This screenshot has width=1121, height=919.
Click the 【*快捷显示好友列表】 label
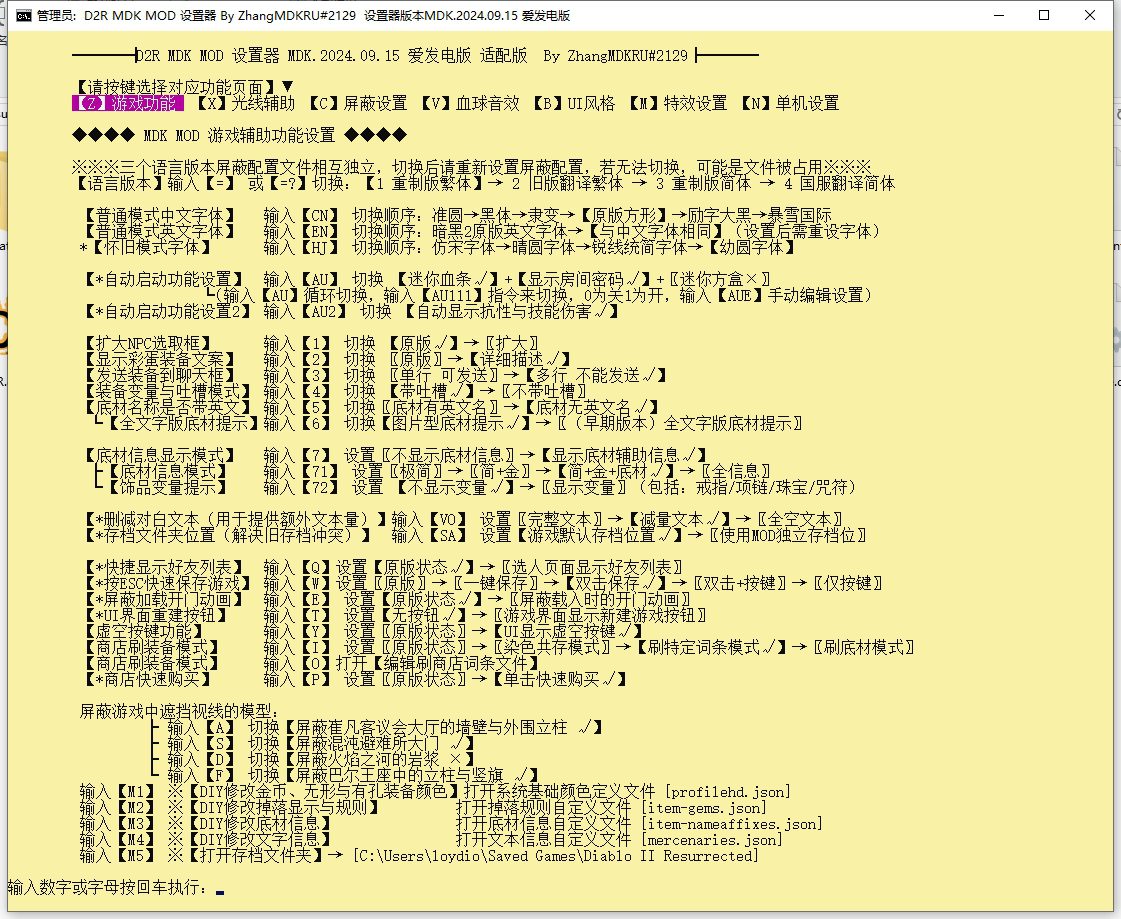pyautogui.click(x=164, y=567)
